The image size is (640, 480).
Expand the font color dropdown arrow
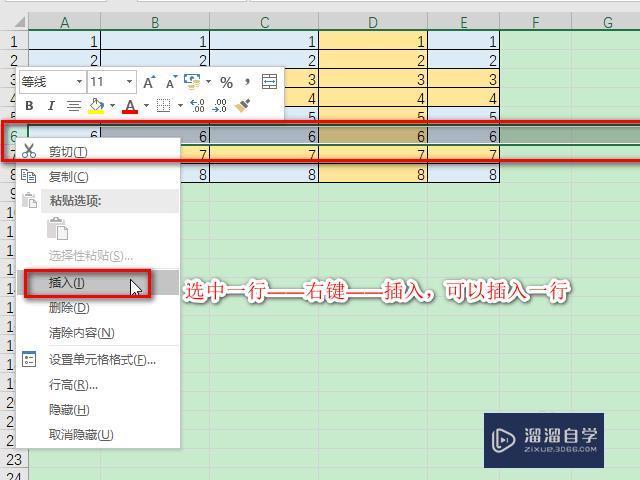[x=146, y=106]
